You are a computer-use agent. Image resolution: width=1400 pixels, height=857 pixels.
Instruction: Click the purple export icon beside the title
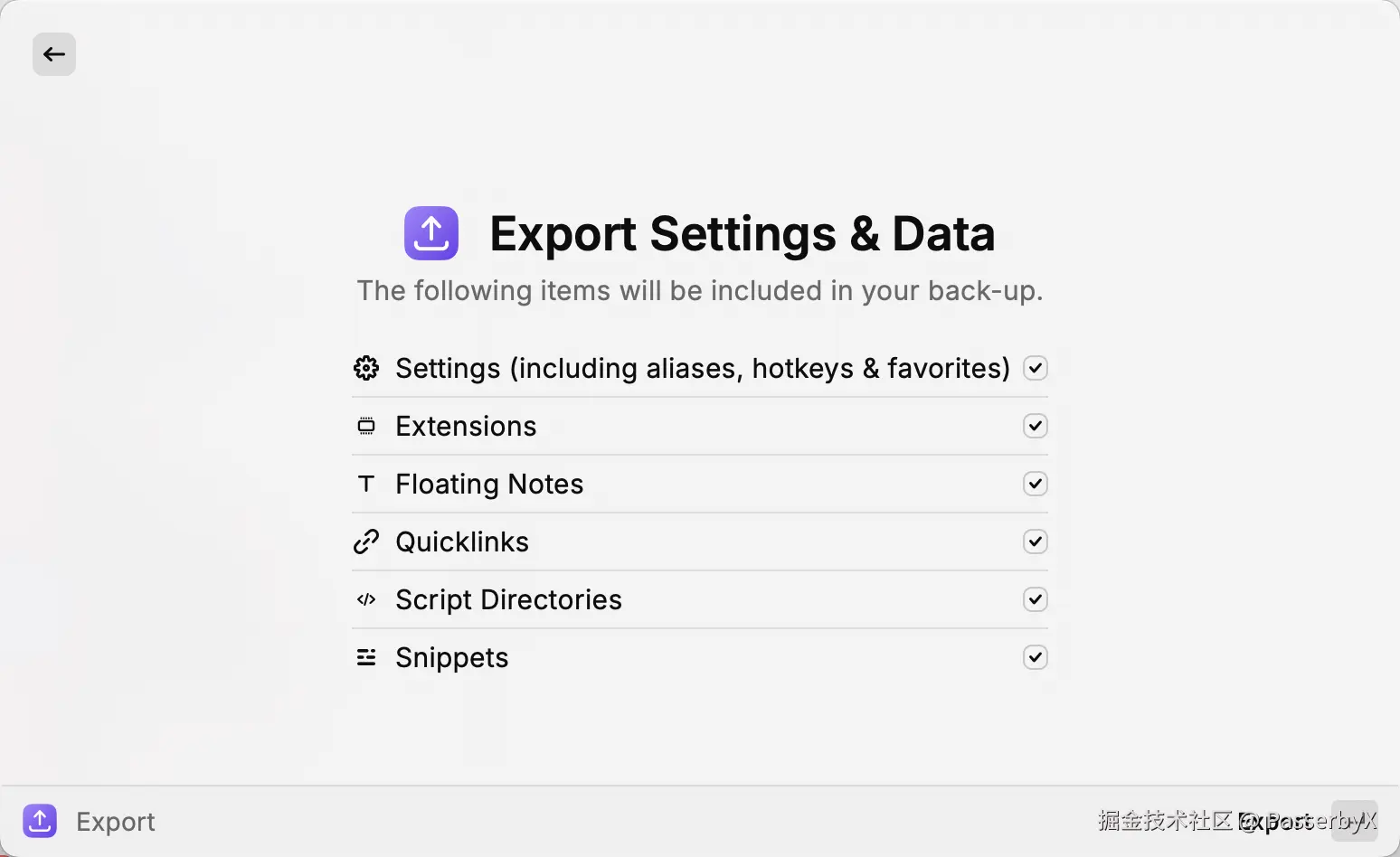tap(431, 233)
